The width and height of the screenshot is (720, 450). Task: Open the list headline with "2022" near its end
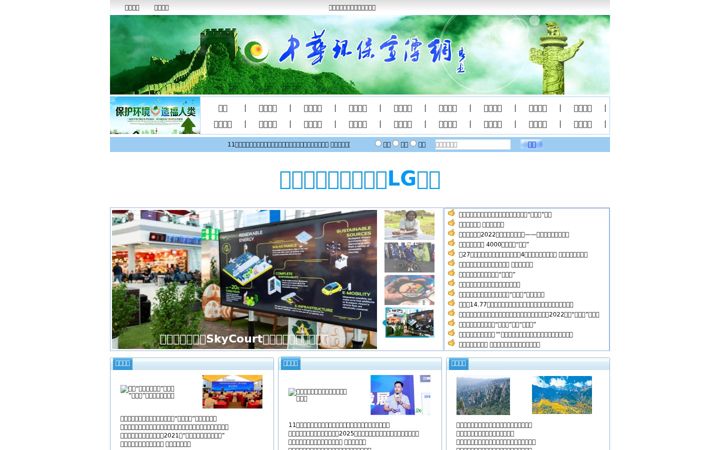click(529, 315)
